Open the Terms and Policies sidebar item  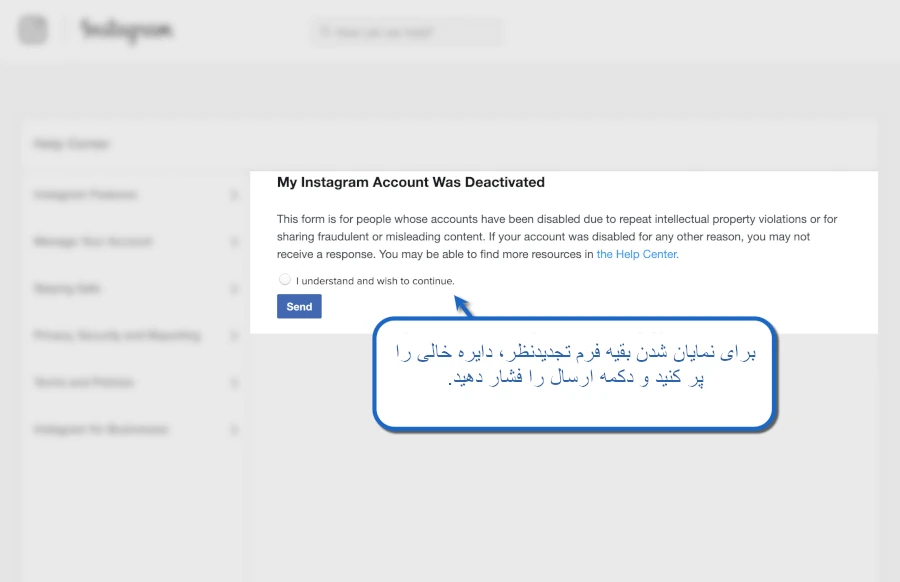(x=84, y=382)
